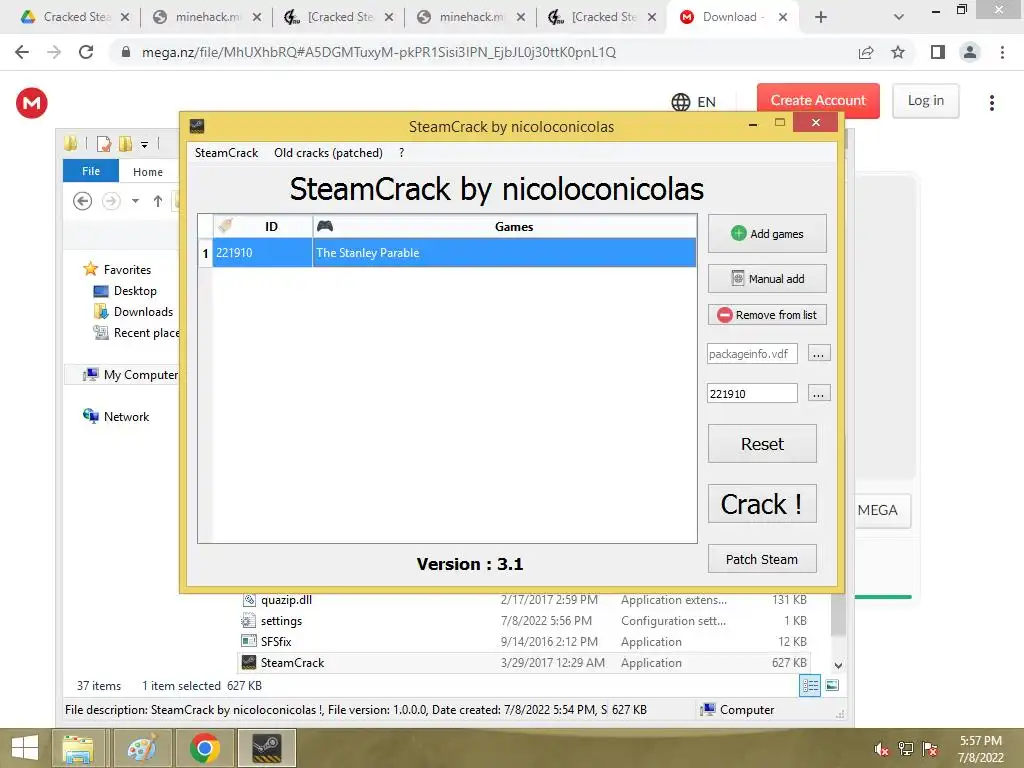1024x768 pixels.
Task: Open Explorer recent locations dropdown
Action: 135,201
